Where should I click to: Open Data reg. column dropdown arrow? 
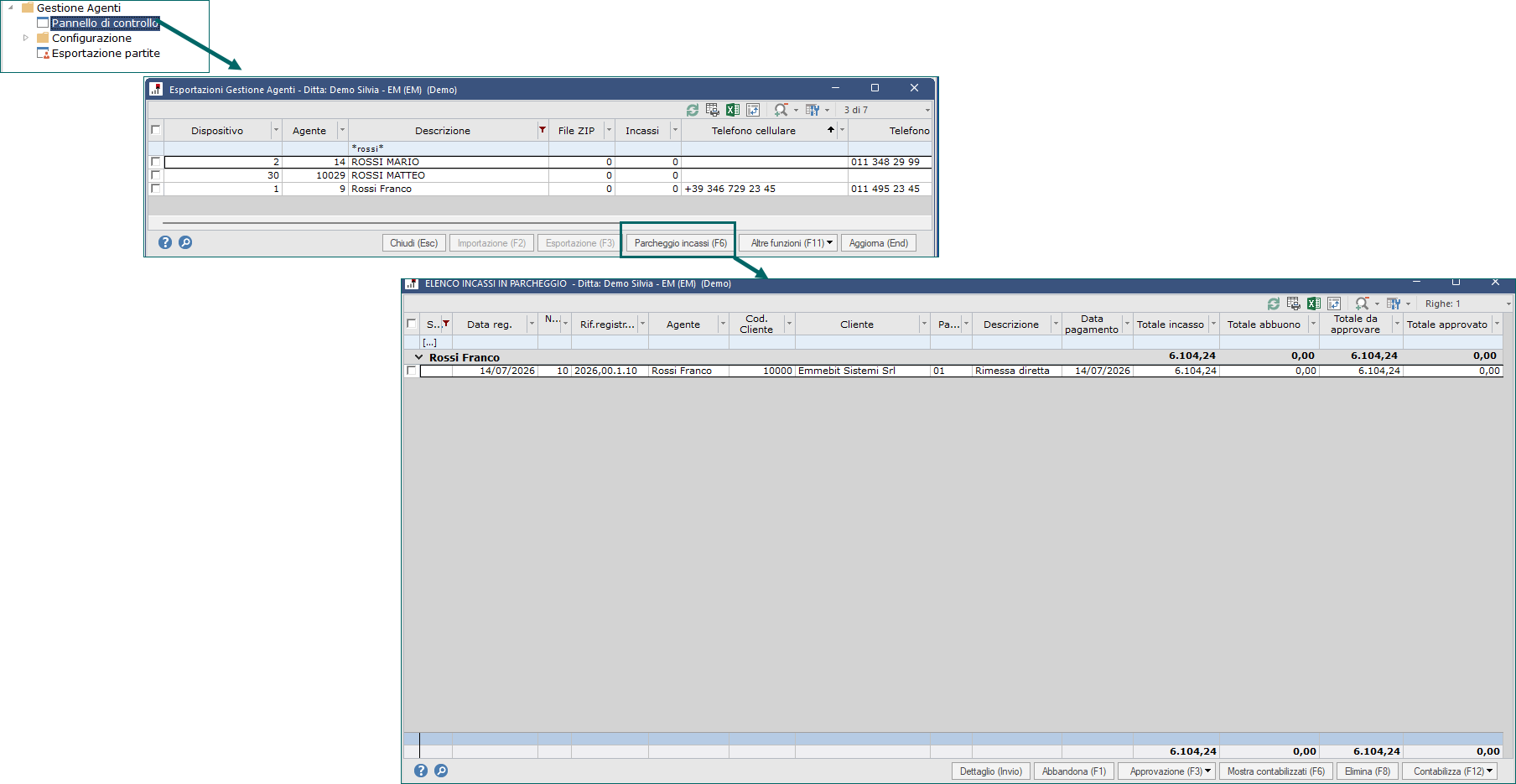532,324
